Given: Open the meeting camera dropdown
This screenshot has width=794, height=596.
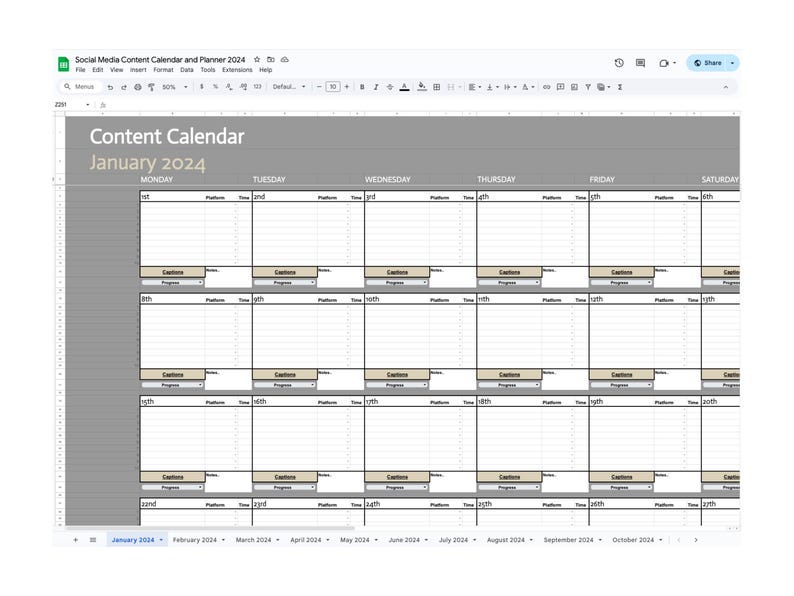Looking at the screenshot, I should tap(668, 63).
